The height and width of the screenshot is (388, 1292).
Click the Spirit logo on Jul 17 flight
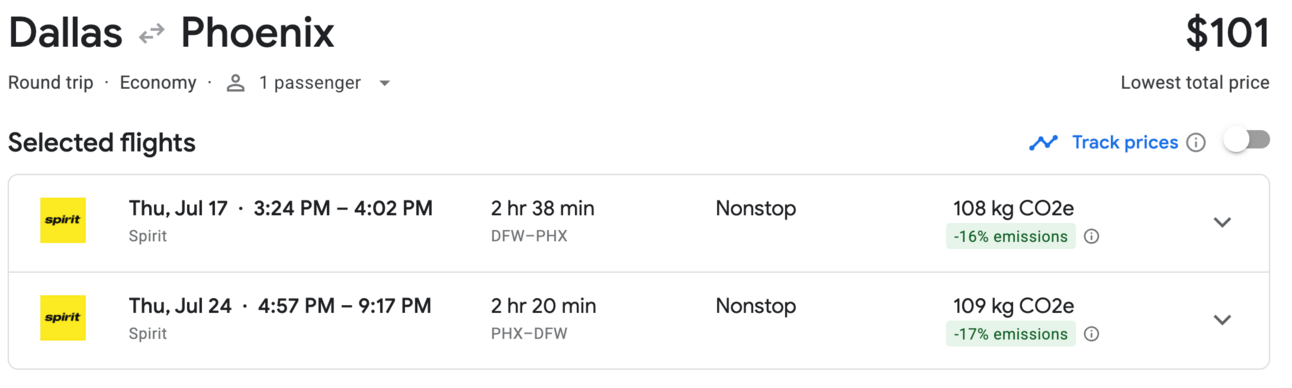click(63, 221)
